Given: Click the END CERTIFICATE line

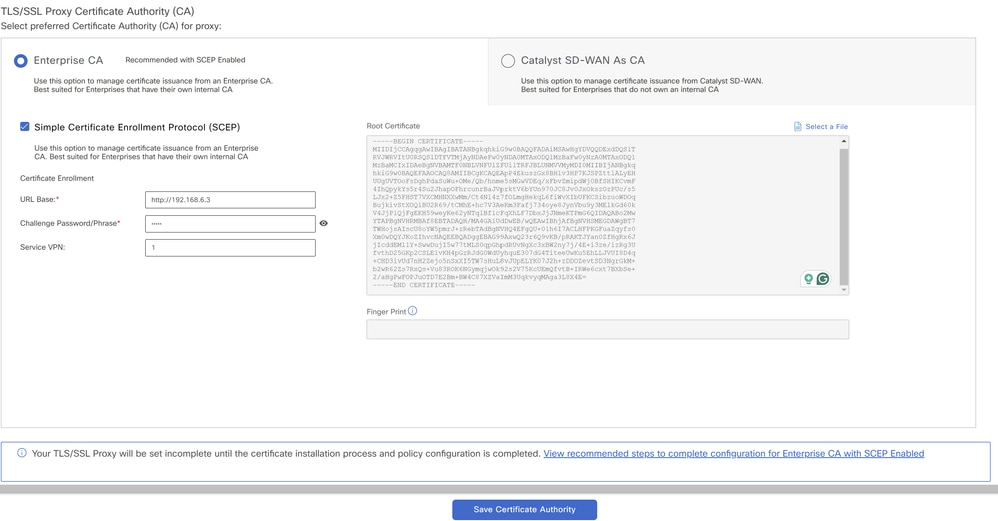Looking at the screenshot, I should 424,285.
